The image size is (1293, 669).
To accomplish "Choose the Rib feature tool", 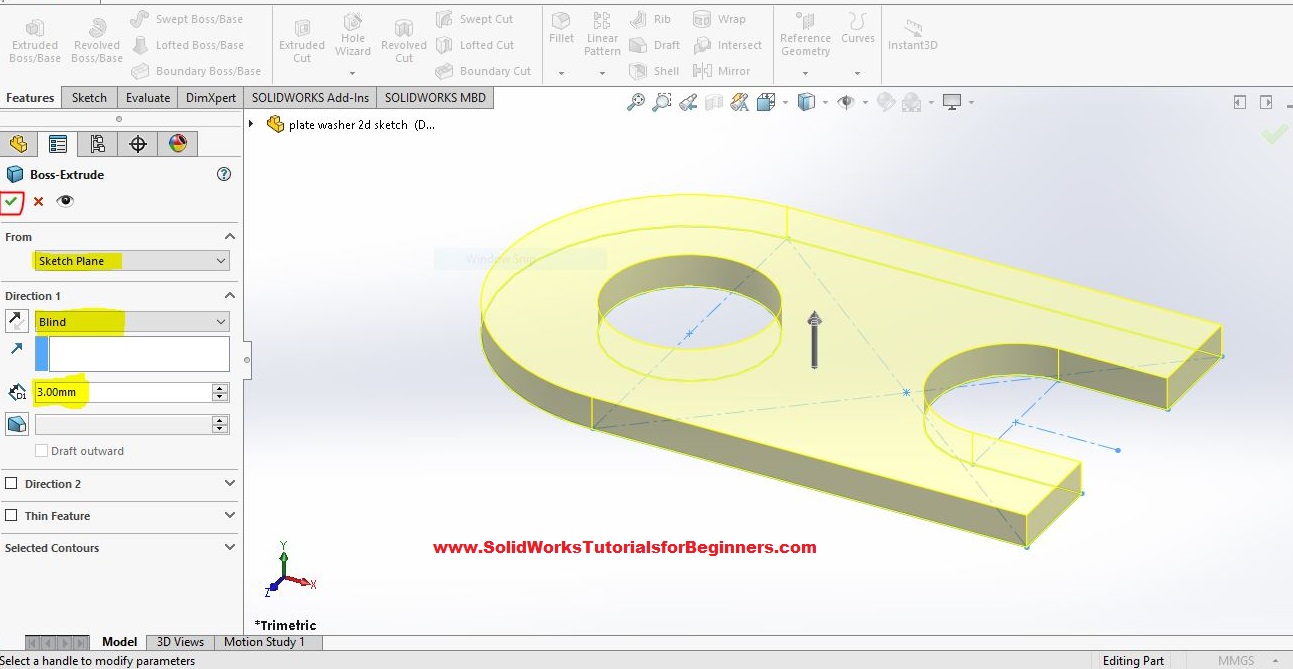I will pyautogui.click(x=650, y=19).
